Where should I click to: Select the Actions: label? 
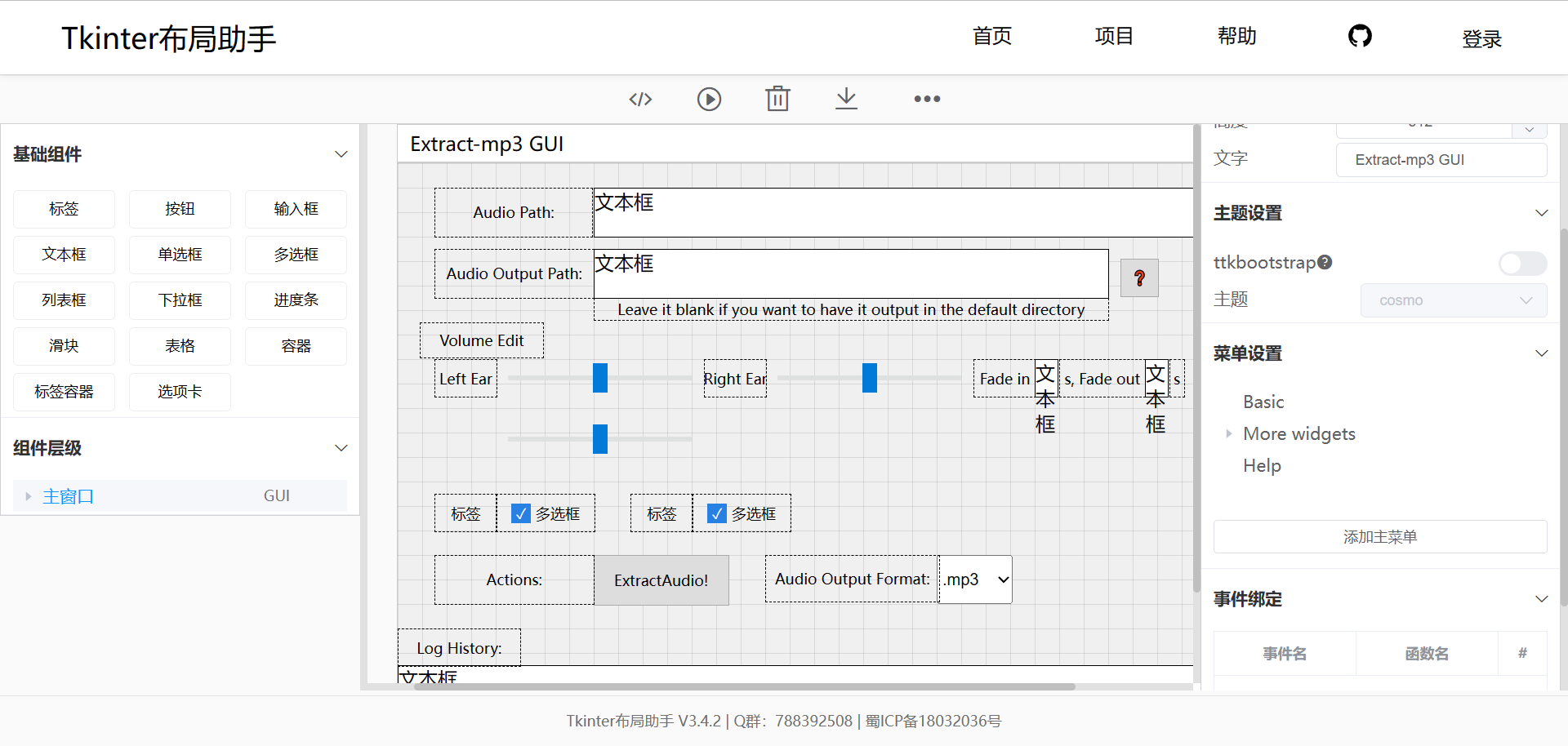pyautogui.click(x=514, y=580)
